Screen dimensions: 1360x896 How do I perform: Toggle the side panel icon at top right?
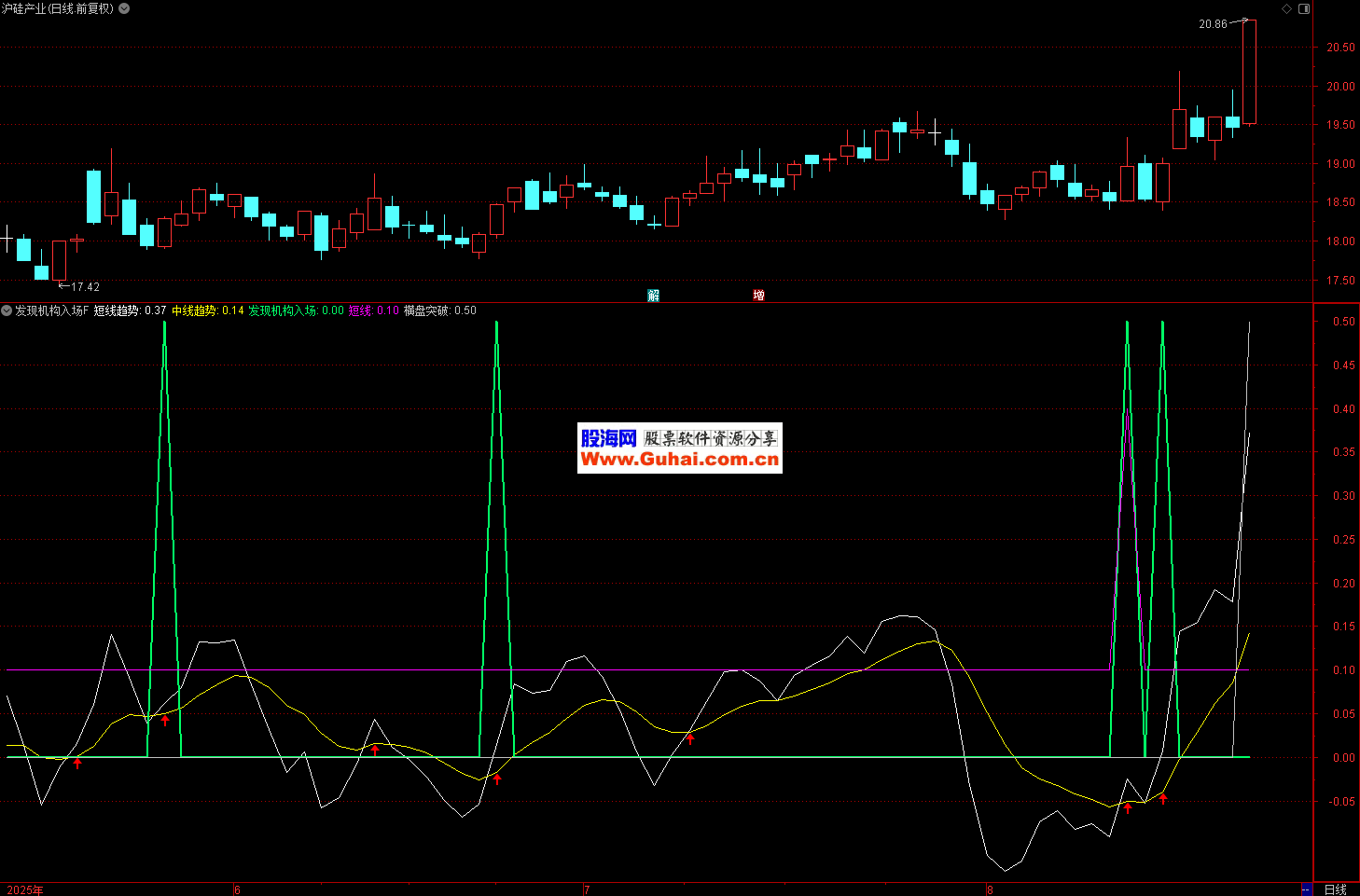click(1304, 8)
